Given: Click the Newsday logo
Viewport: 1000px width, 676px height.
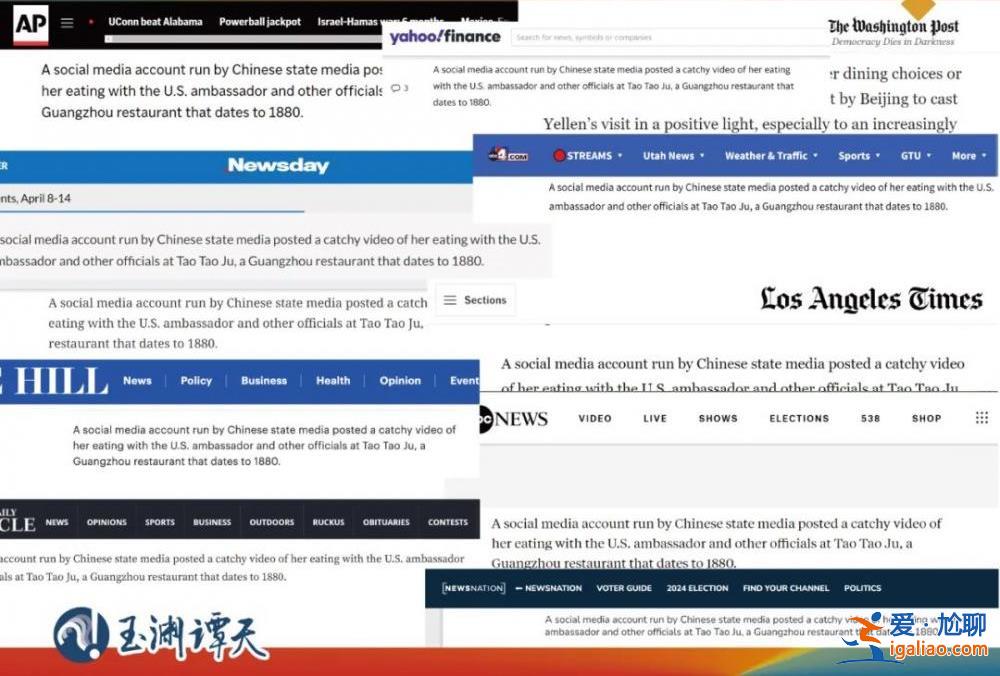Looking at the screenshot, I should point(278,165).
